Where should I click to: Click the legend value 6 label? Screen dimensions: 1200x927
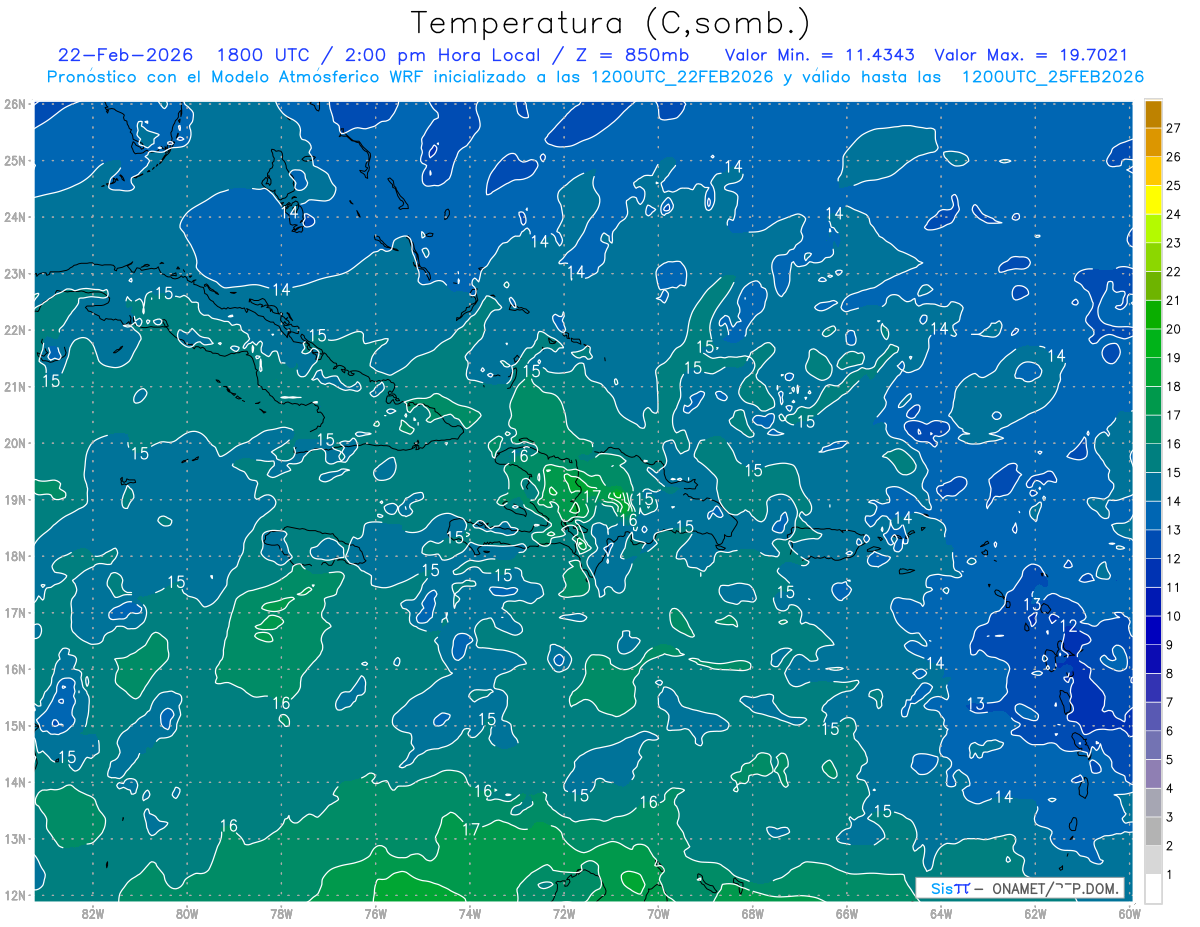(x=1170, y=731)
